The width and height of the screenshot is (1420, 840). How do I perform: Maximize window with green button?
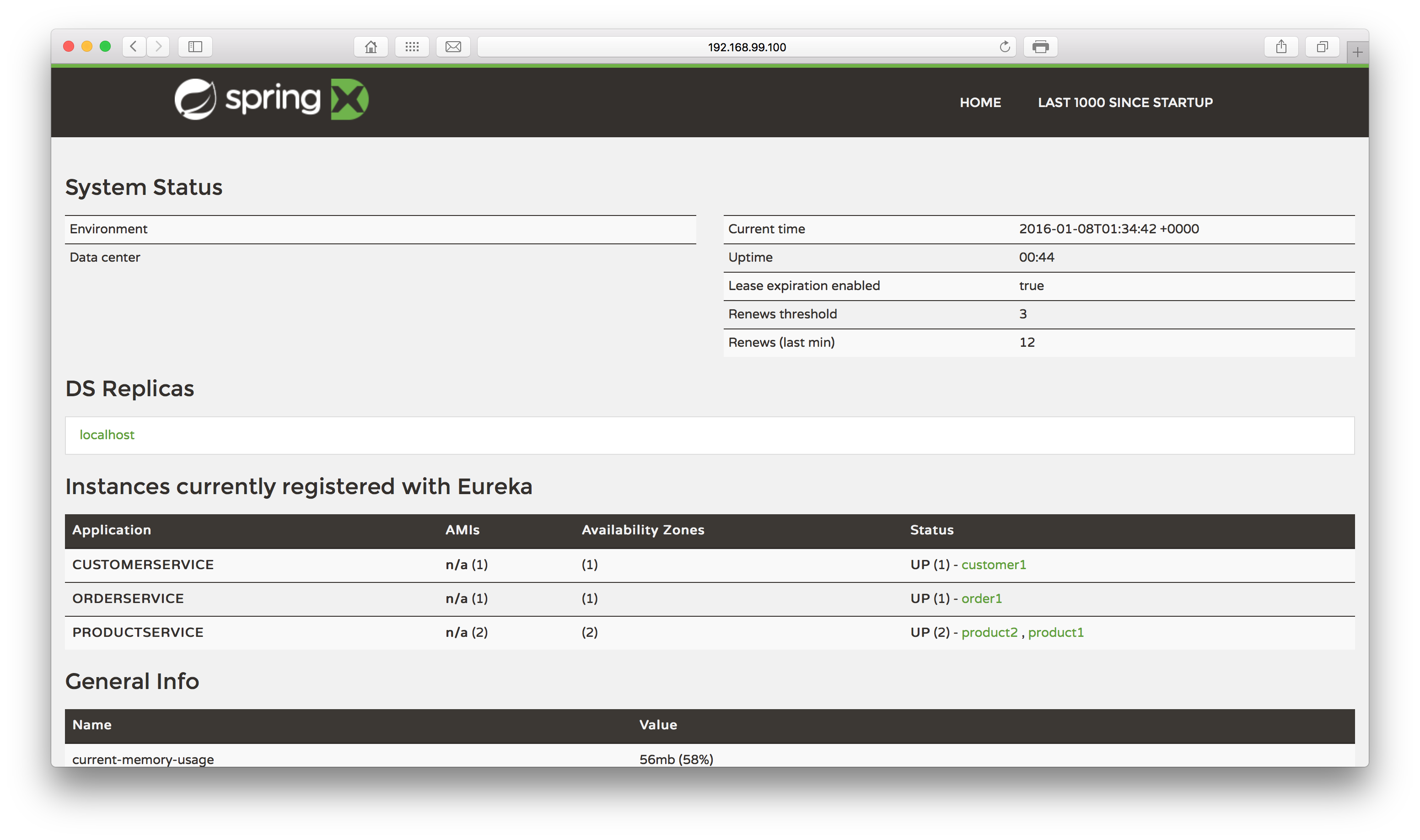click(x=105, y=46)
